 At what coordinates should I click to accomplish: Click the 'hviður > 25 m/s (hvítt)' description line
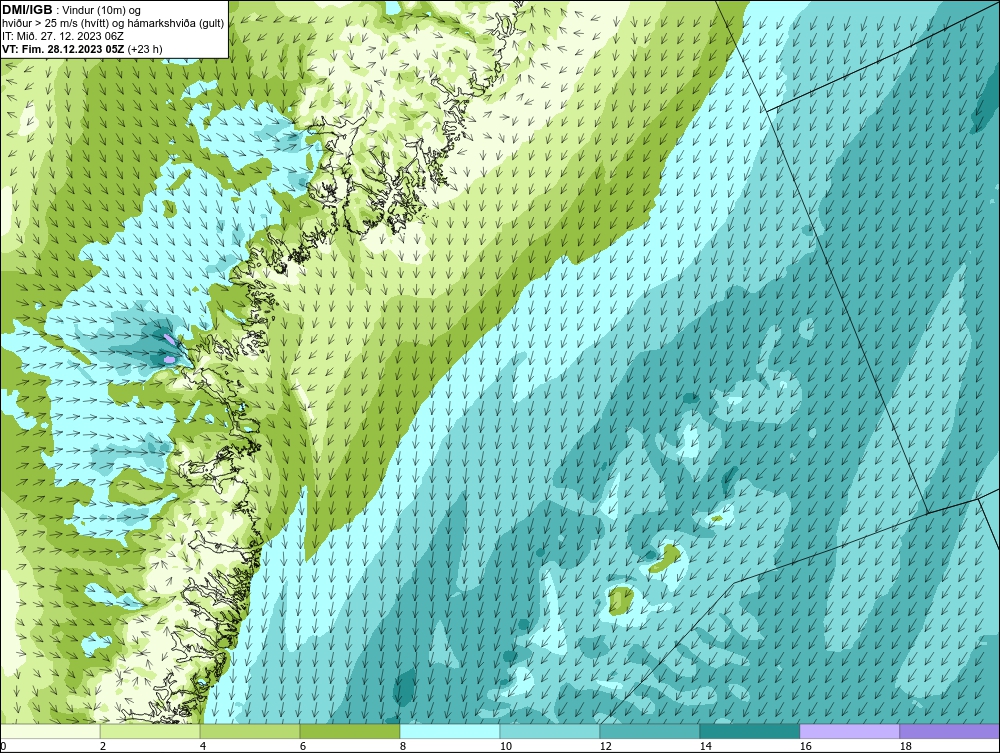[x=113, y=24]
